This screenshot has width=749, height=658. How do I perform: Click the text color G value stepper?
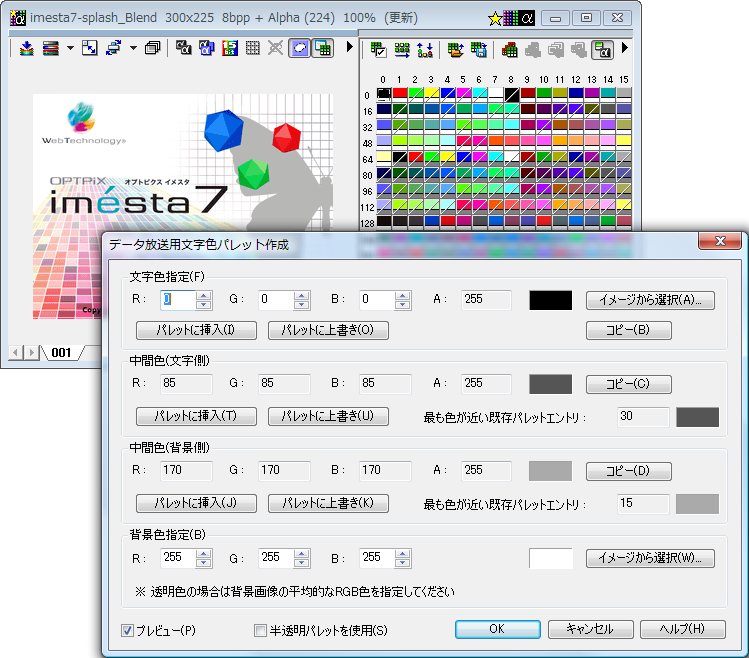coord(302,300)
